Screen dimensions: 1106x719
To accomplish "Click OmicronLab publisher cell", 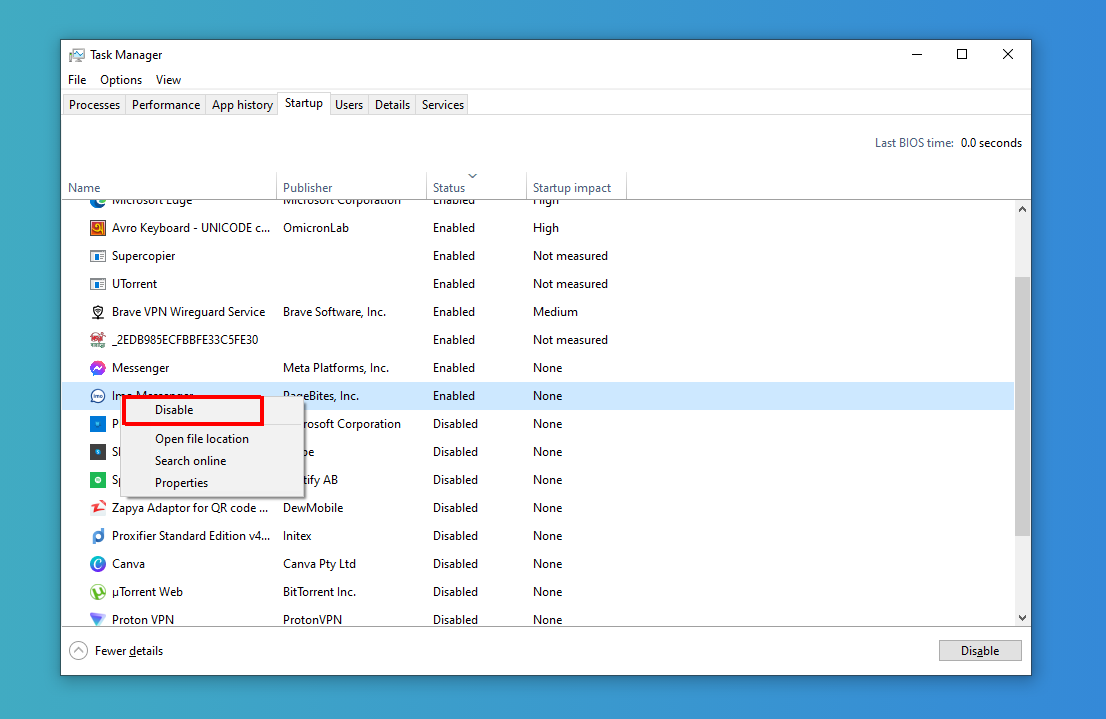I will tap(316, 228).
